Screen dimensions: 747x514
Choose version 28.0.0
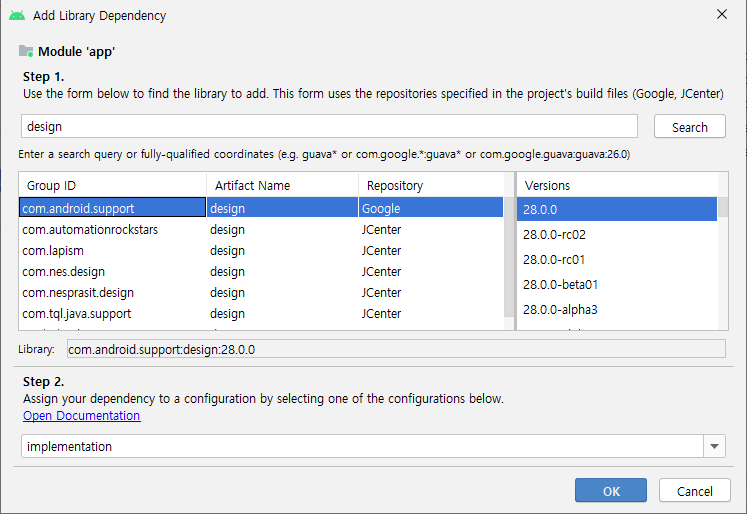coord(617,209)
